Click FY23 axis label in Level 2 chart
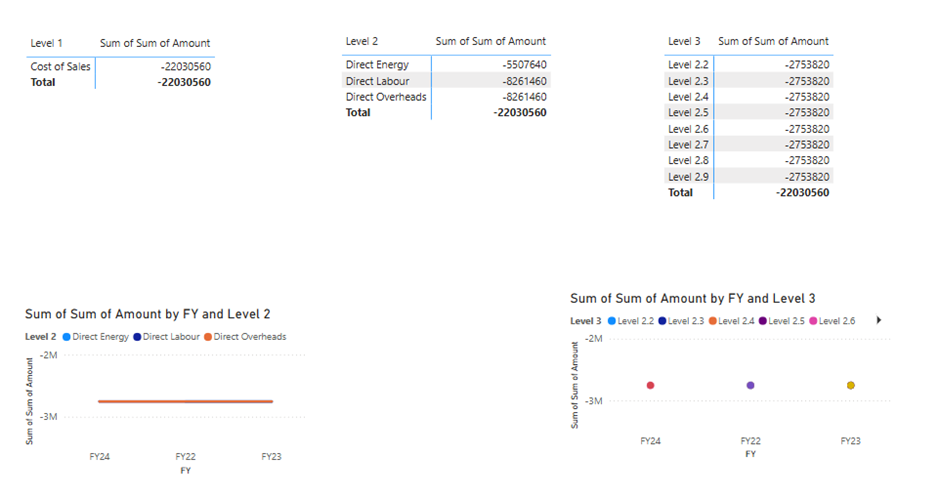 click(x=272, y=456)
